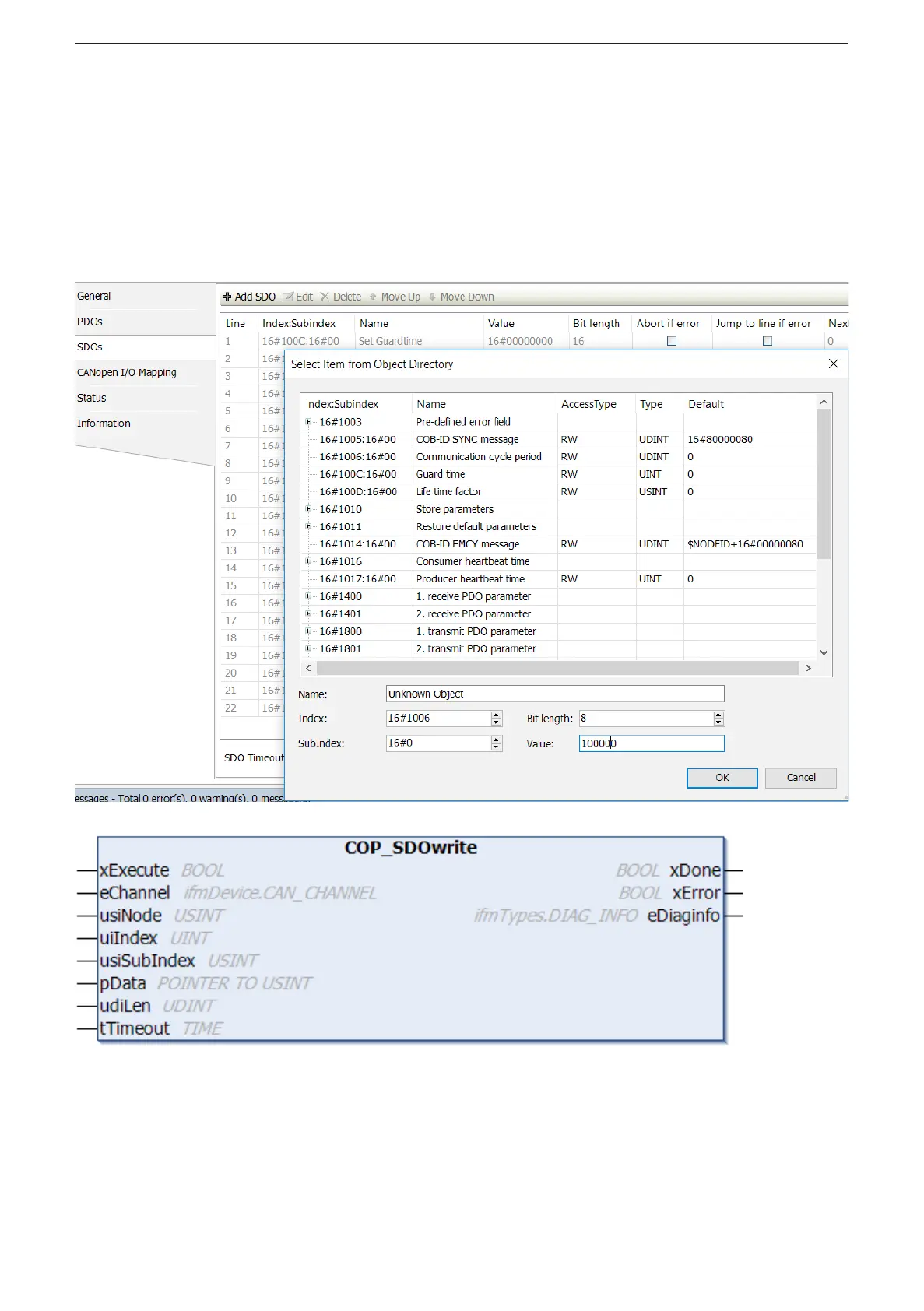Click the Add SDO toolbar button
The width and height of the screenshot is (924, 1311).
click(x=249, y=297)
